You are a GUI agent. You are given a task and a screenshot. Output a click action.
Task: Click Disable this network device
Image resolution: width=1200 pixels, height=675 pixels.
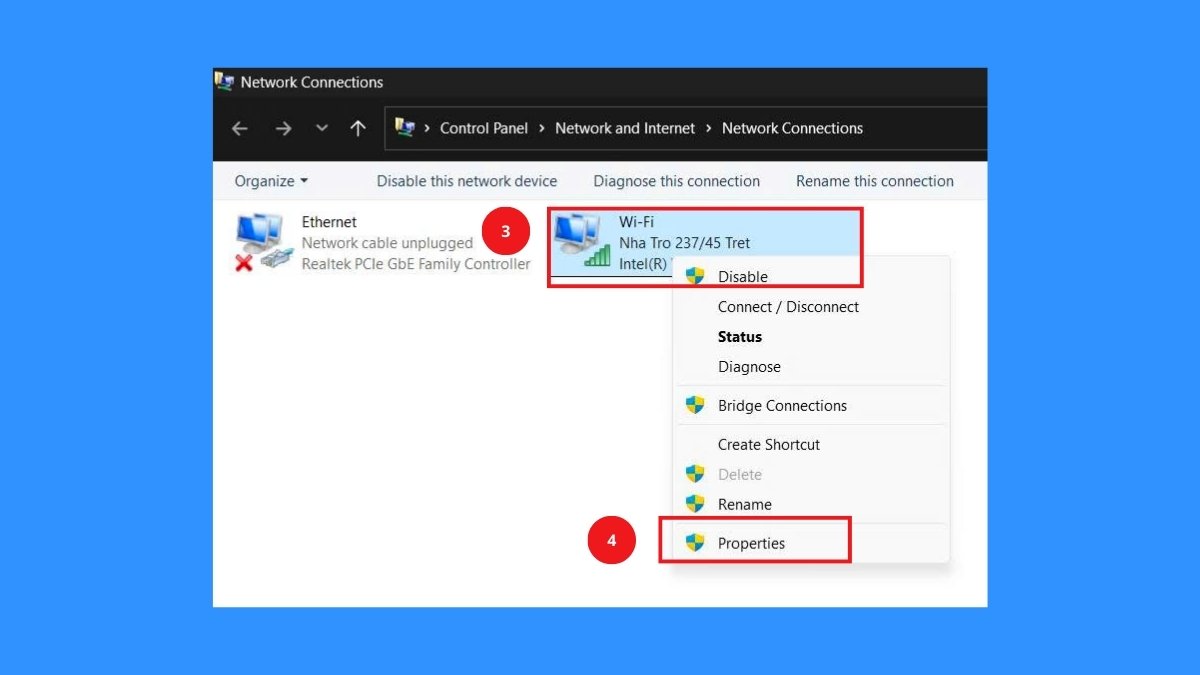click(466, 181)
